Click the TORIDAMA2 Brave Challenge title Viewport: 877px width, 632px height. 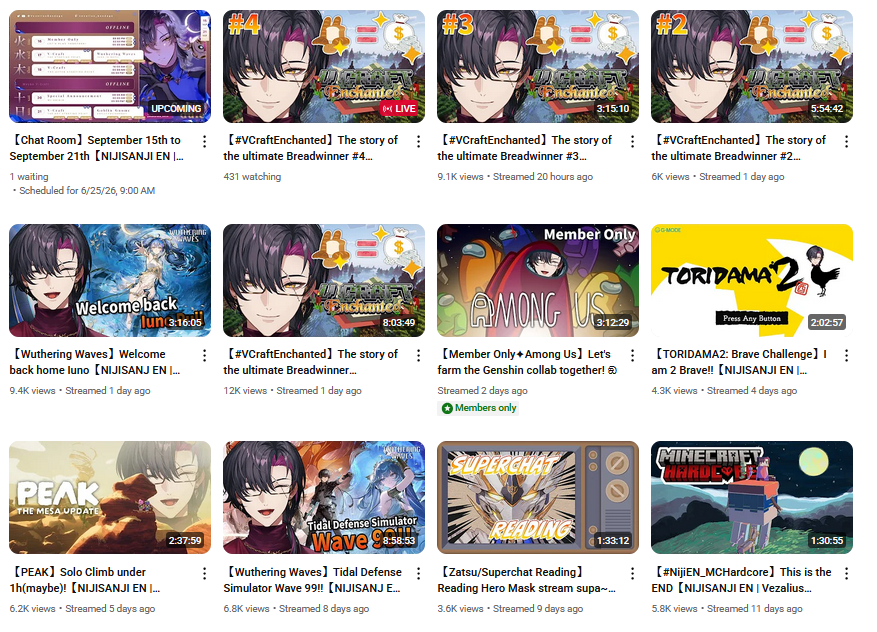coord(739,362)
